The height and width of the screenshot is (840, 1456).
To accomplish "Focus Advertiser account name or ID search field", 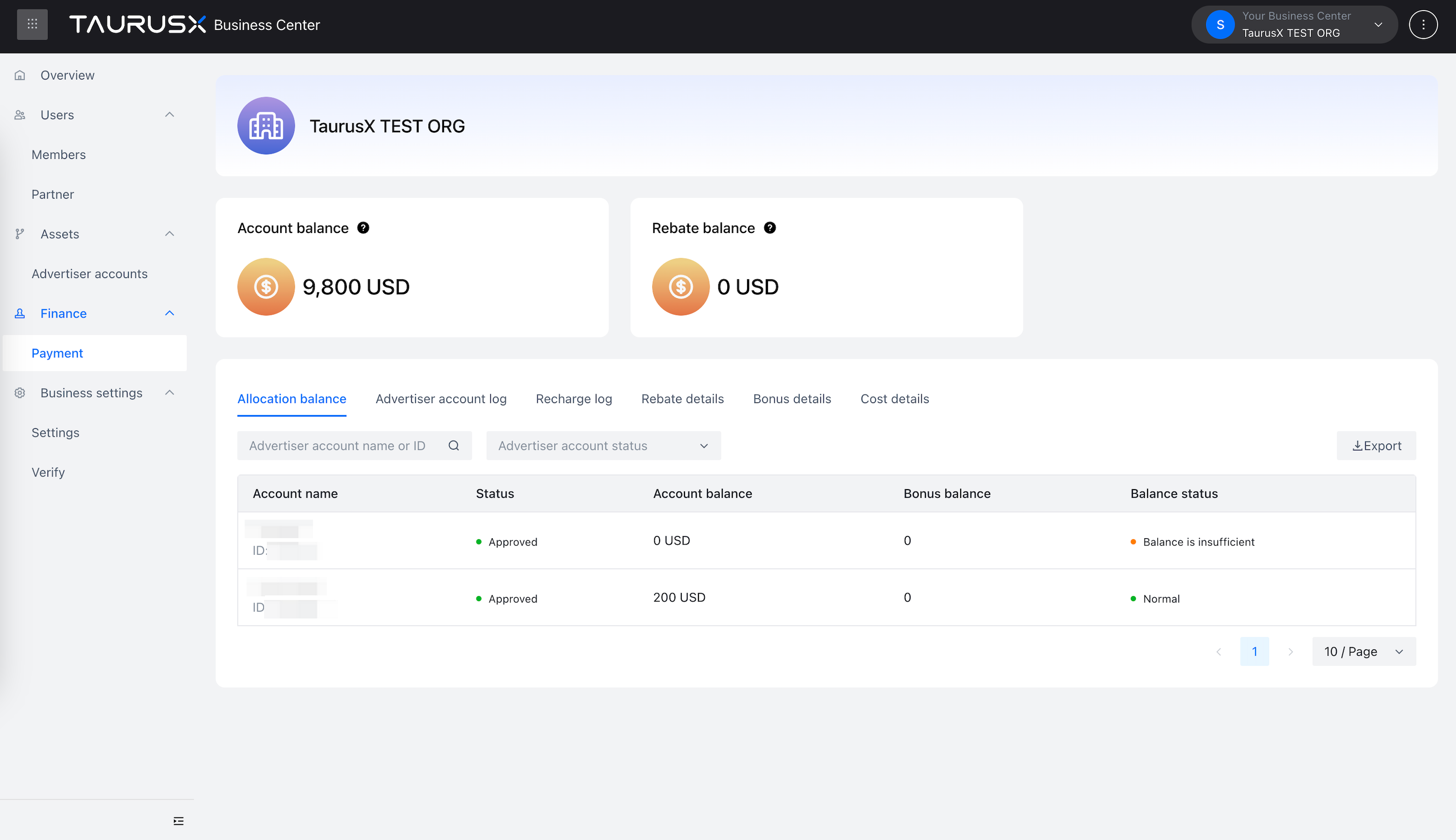I will pyautogui.click(x=354, y=445).
